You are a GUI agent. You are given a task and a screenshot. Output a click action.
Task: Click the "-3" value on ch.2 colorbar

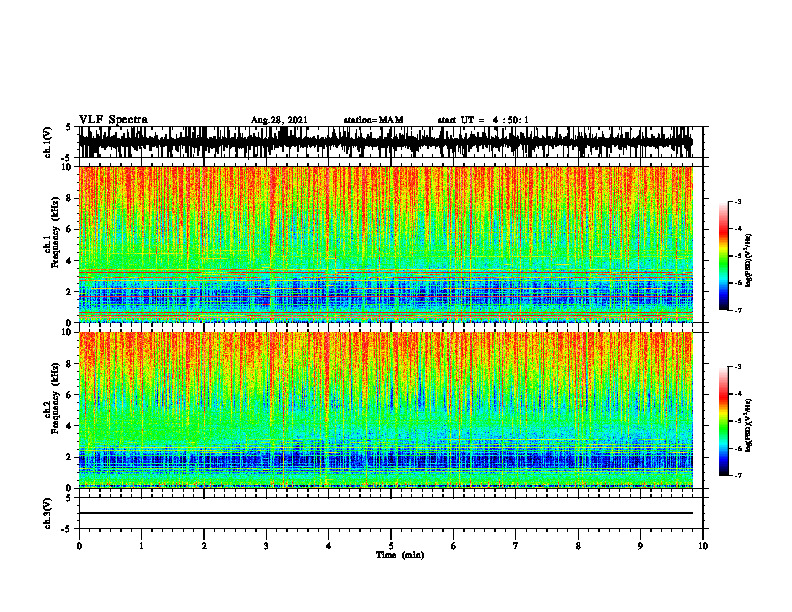point(737,367)
